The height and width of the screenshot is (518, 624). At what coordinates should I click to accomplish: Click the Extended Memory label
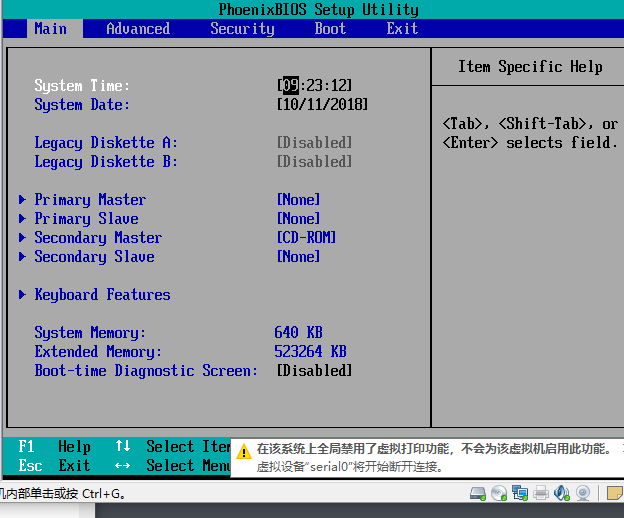[x=98, y=352]
